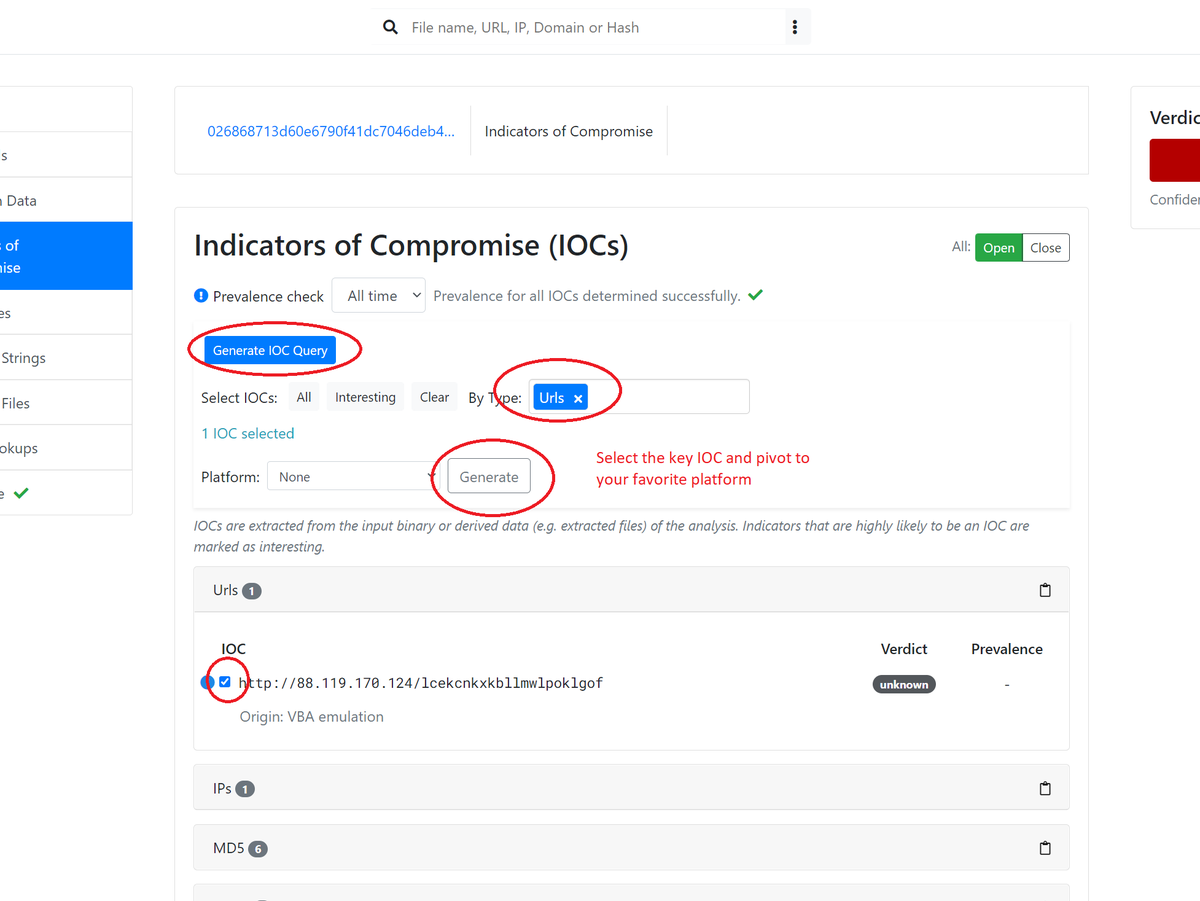This screenshot has width=1200, height=901.
Task: Click the Prevalence column header
Action: coord(1007,649)
